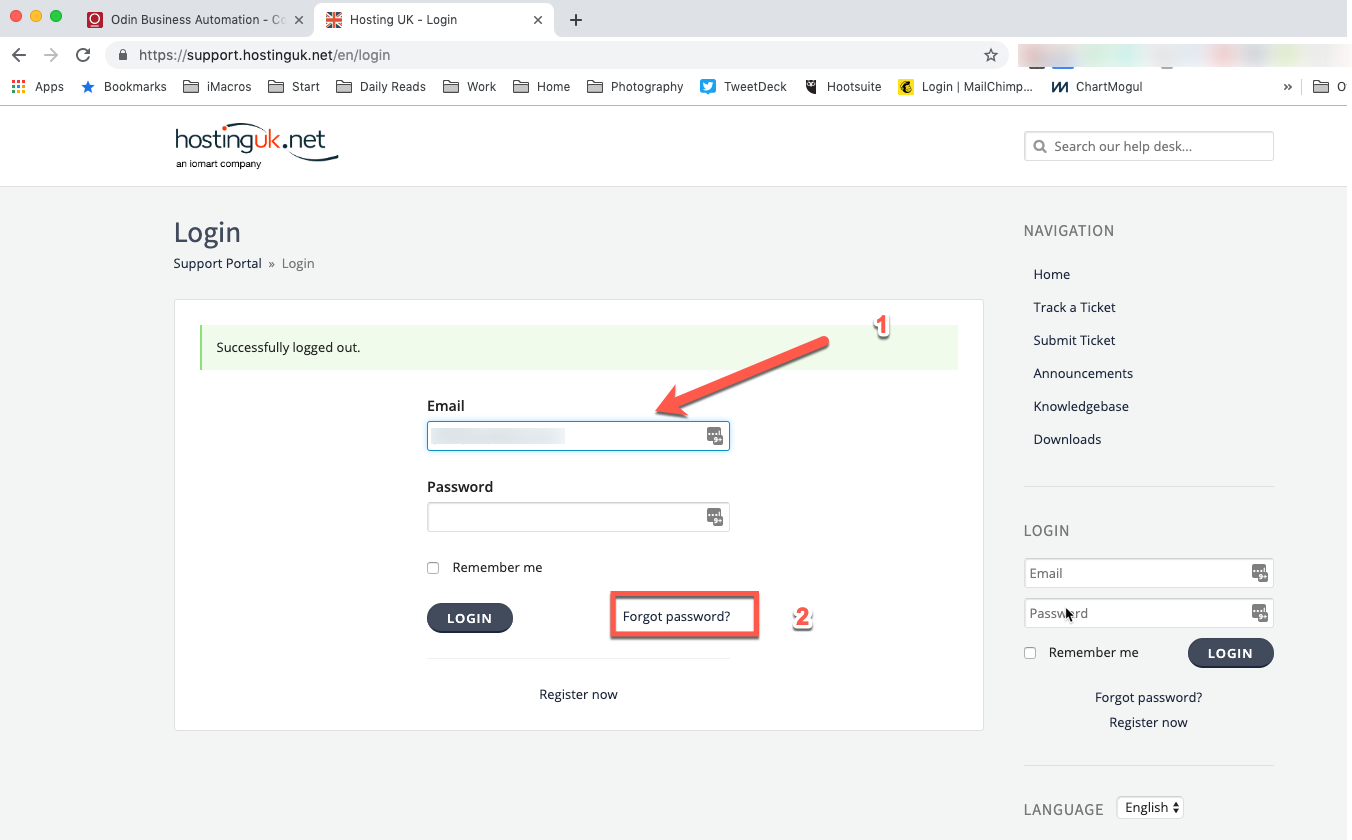
Task: Focus the sidebar Email input field
Action: 1149,573
